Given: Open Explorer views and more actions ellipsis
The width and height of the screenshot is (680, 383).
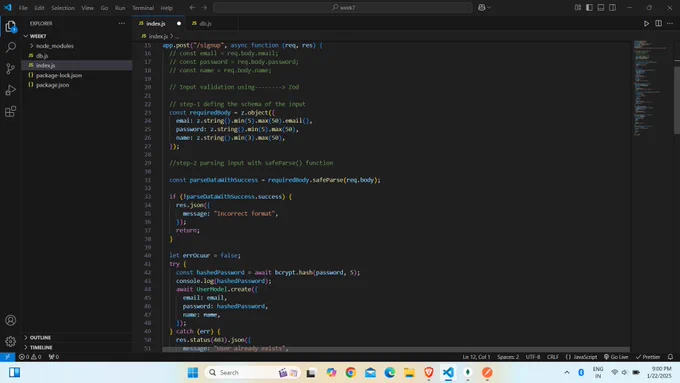Looking at the screenshot, I should click(x=122, y=23).
